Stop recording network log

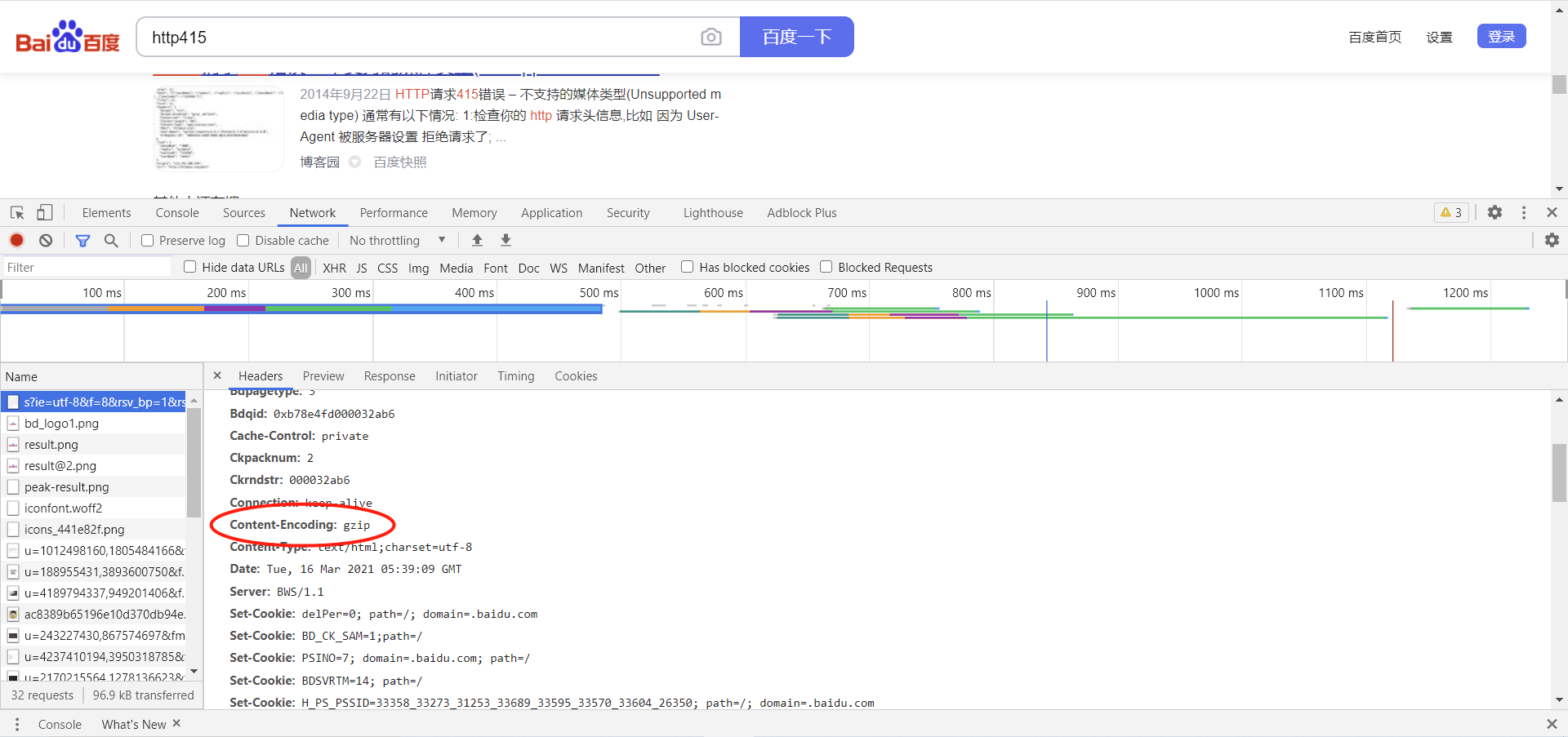click(x=17, y=240)
